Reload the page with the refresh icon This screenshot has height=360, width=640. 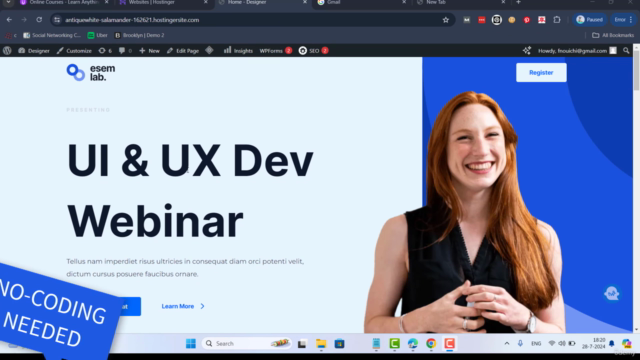point(39,20)
